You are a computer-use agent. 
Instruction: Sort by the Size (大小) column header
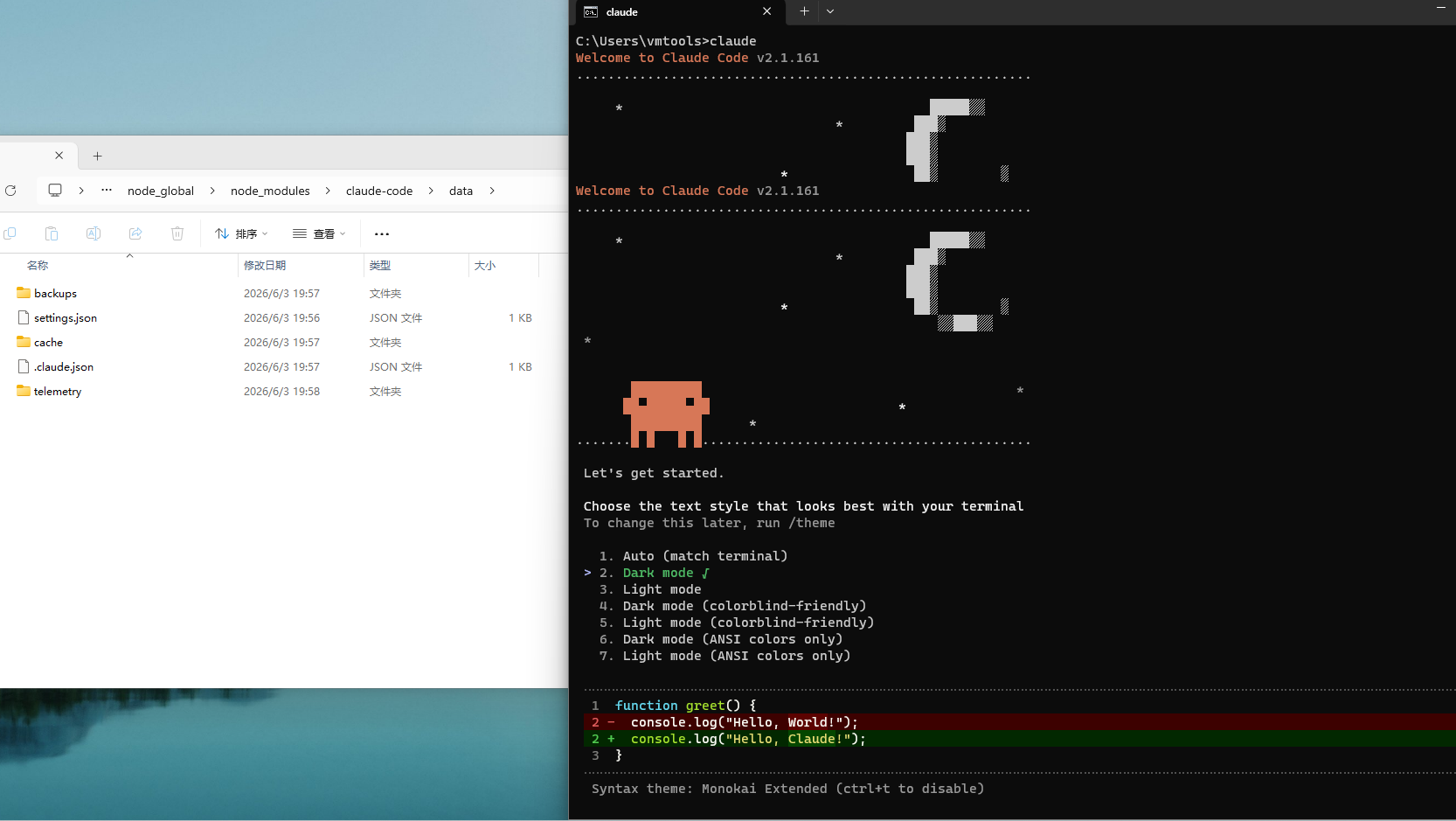click(x=485, y=265)
